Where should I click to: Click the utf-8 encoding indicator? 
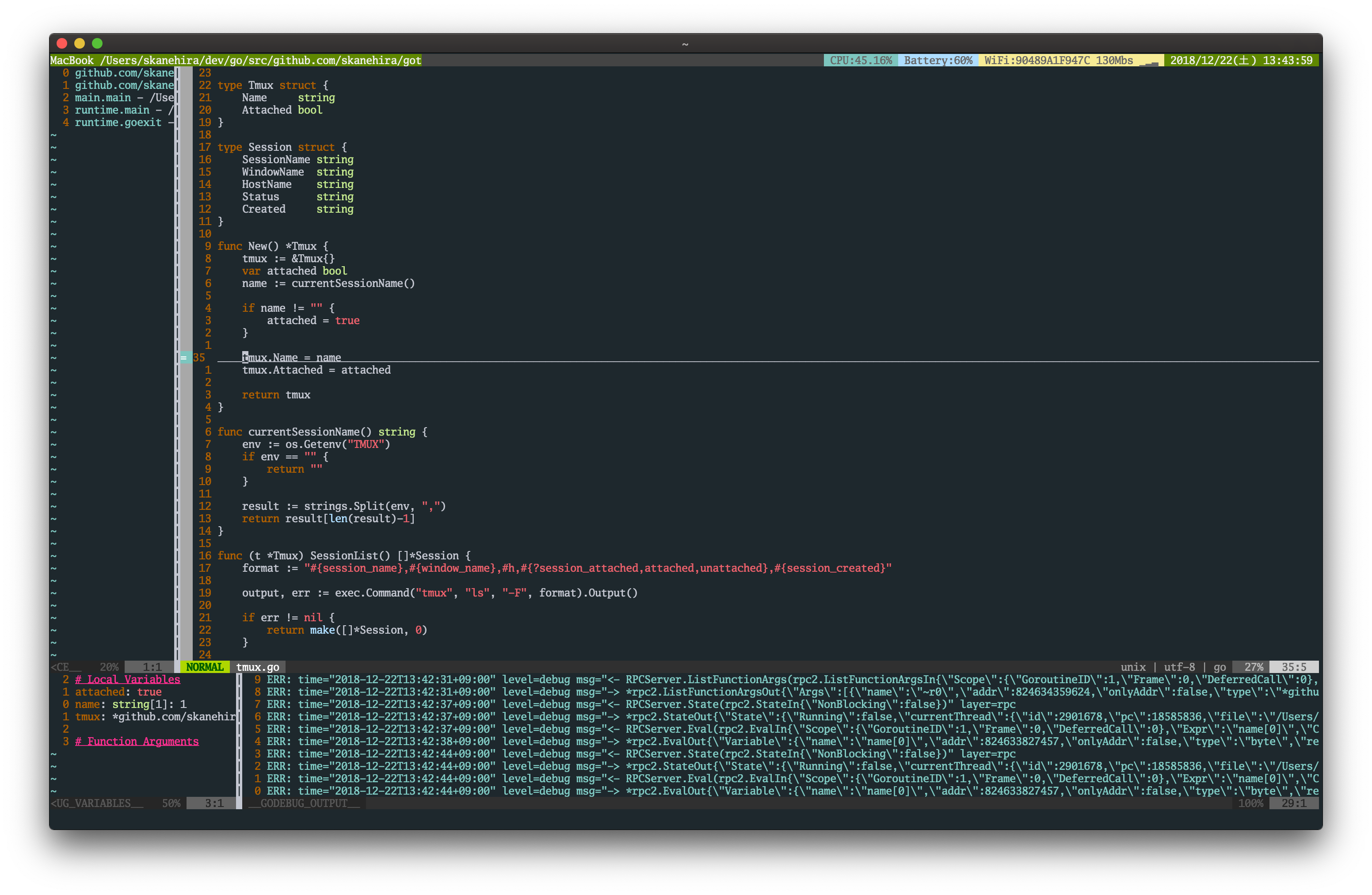click(1179, 667)
